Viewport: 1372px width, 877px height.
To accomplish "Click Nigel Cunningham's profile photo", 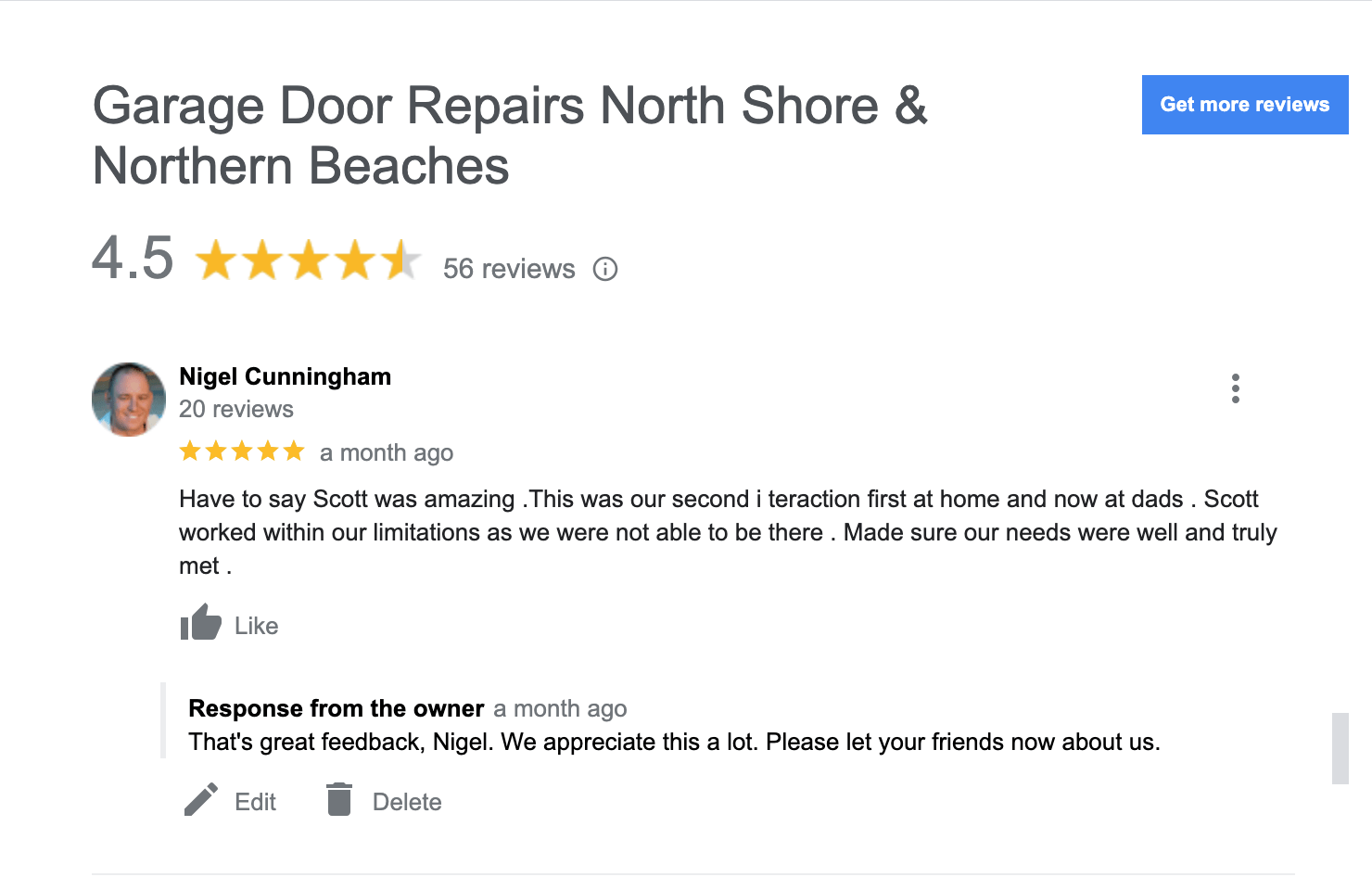I will 129,399.
